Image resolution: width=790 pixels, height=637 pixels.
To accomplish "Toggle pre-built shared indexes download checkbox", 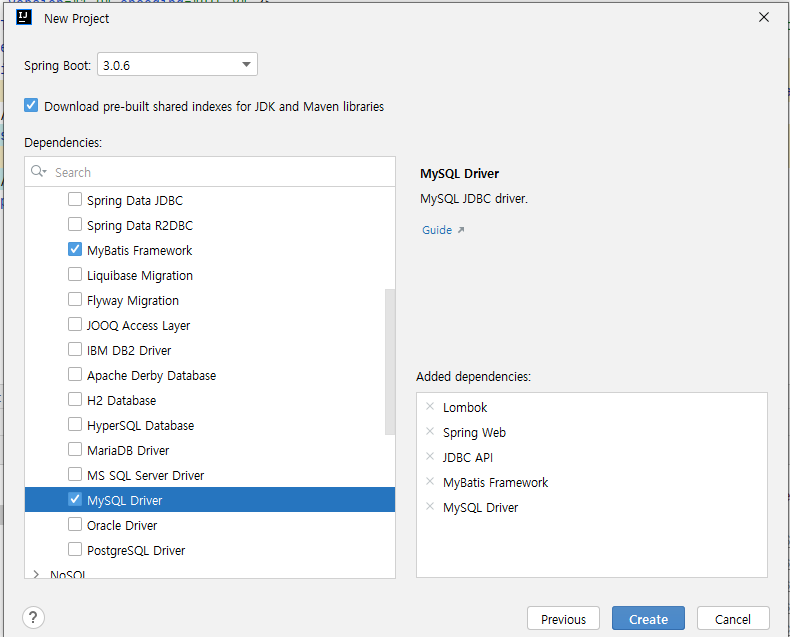I will [x=31, y=105].
